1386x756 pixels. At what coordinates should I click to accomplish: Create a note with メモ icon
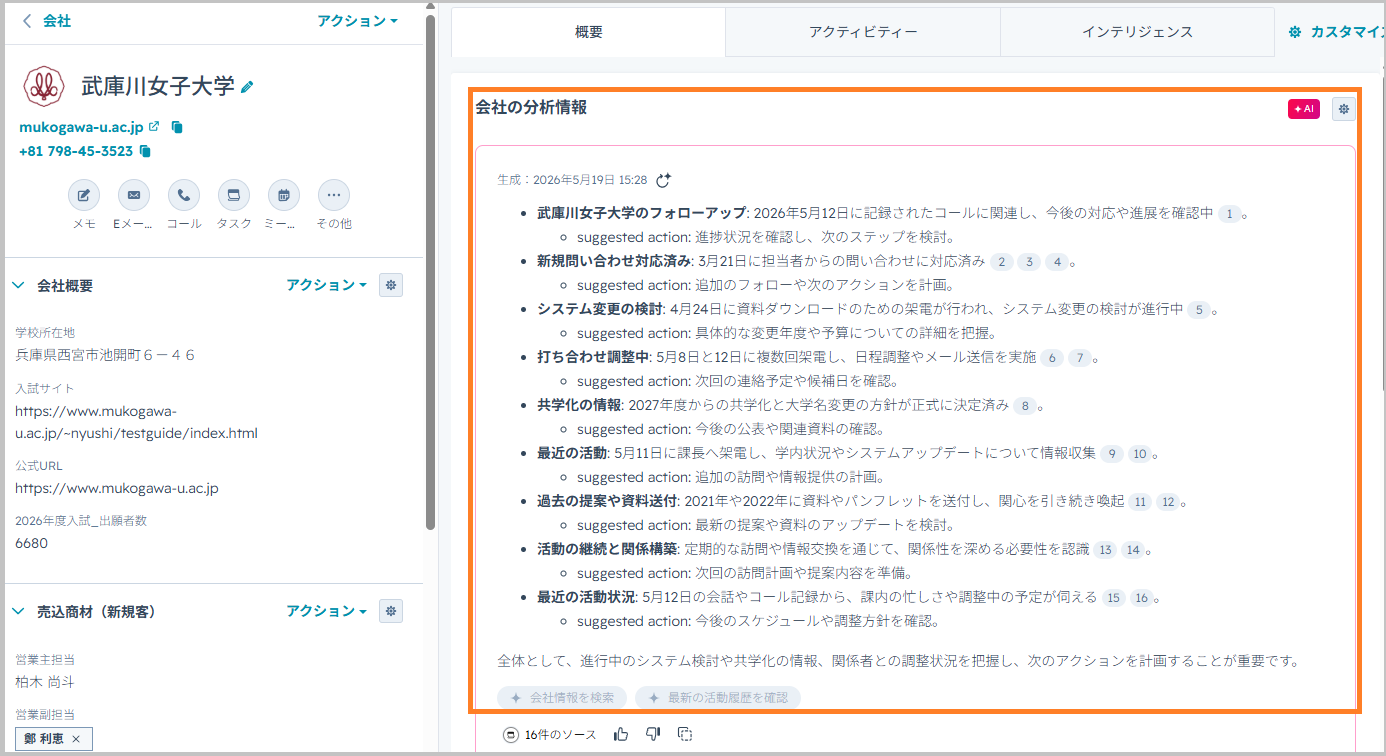(x=84, y=195)
